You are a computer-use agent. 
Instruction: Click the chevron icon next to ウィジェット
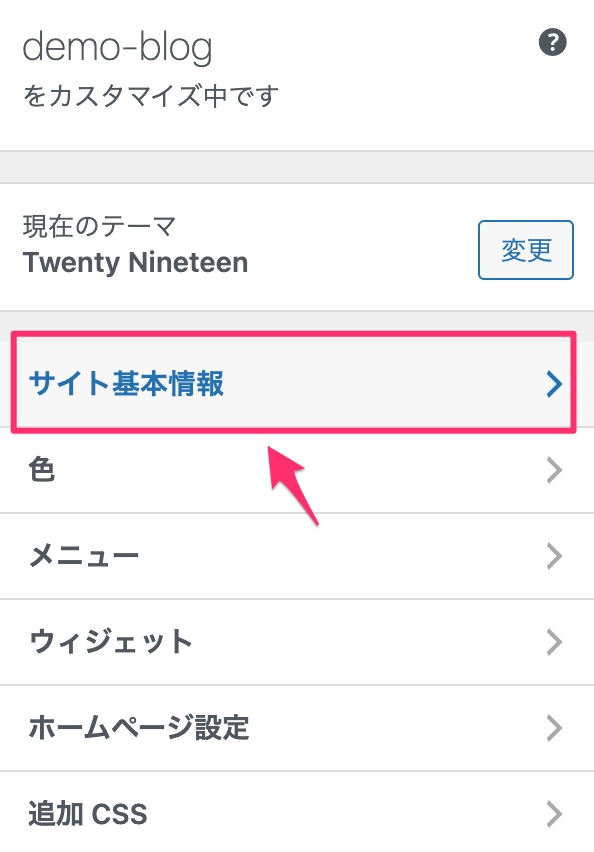554,642
